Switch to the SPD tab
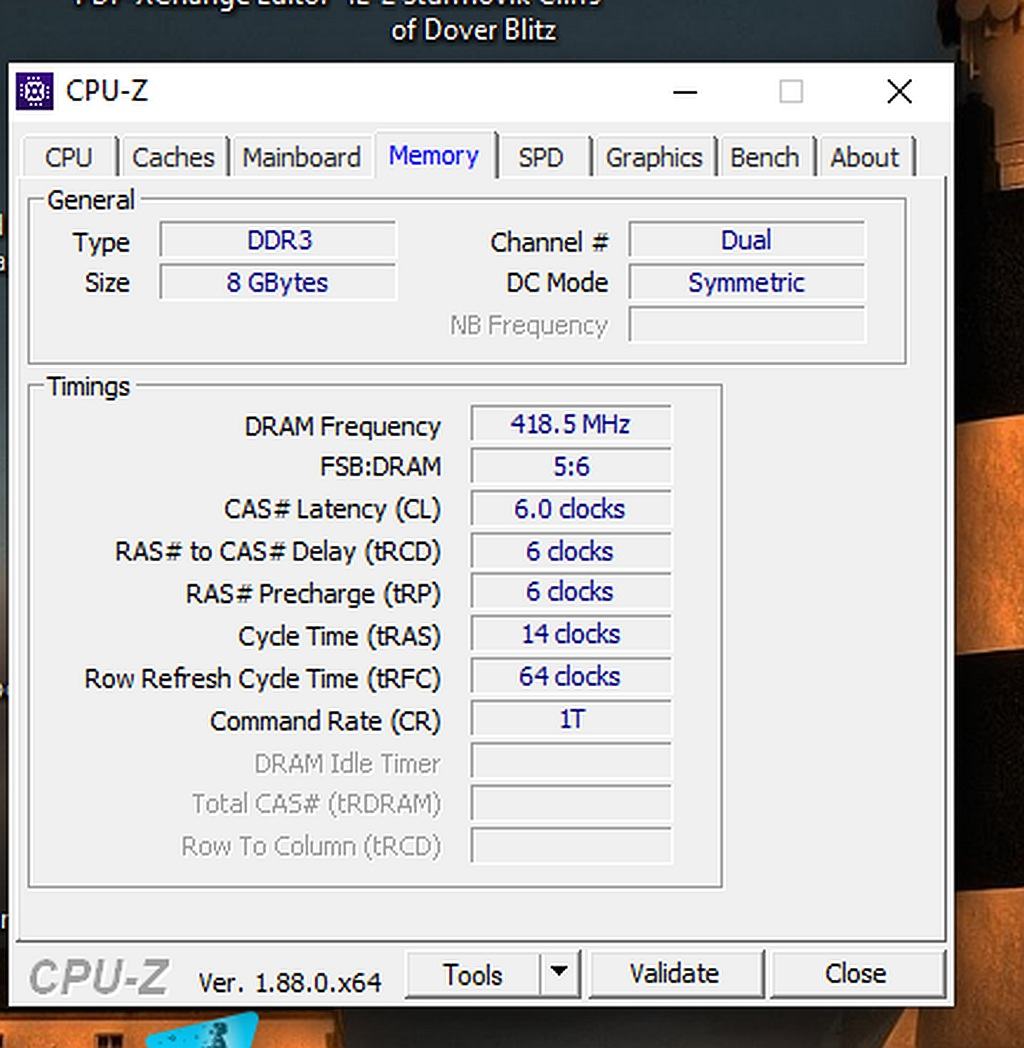Image resolution: width=1024 pixels, height=1048 pixels. (x=541, y=158)
